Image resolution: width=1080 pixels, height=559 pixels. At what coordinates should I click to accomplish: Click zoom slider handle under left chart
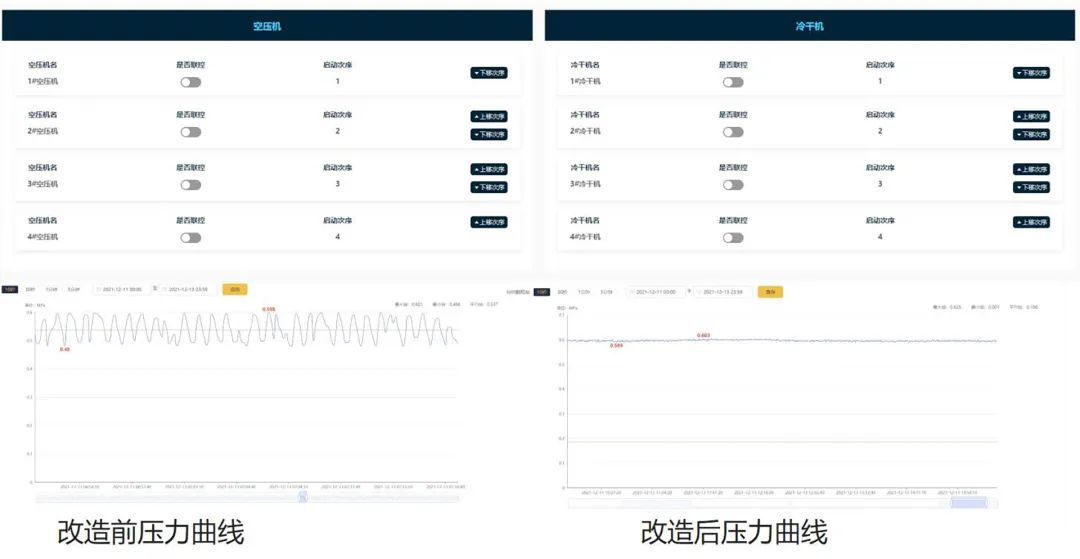tap(302, 497)
